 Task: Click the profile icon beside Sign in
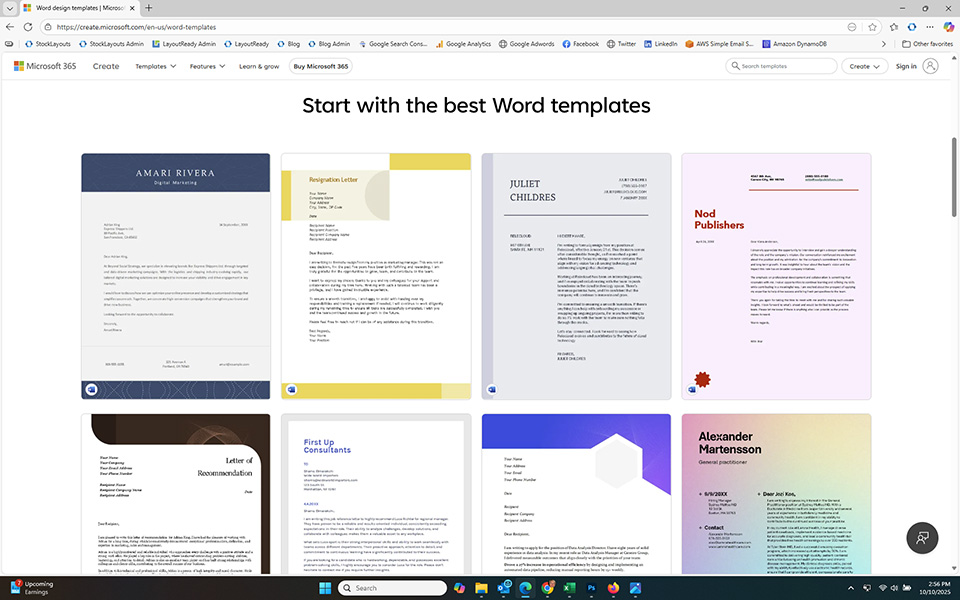930,66
